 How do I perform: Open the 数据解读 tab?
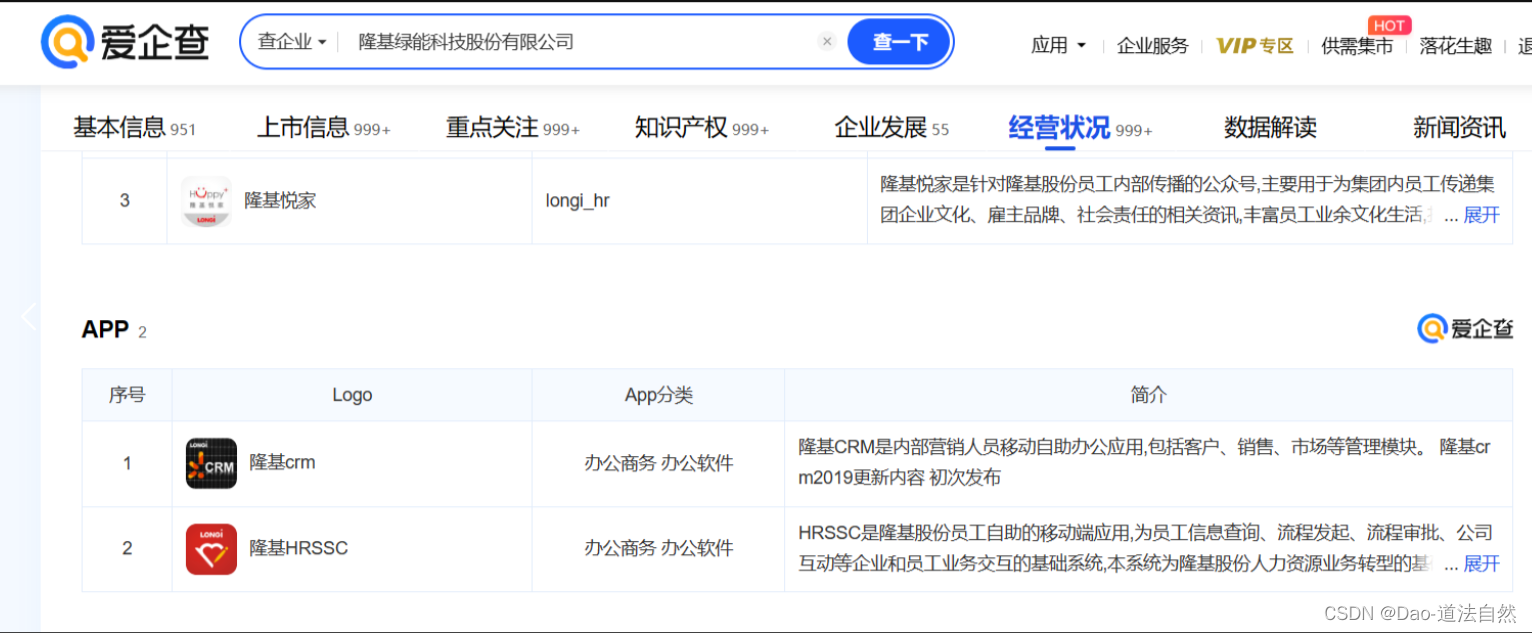coord(1270,128)
